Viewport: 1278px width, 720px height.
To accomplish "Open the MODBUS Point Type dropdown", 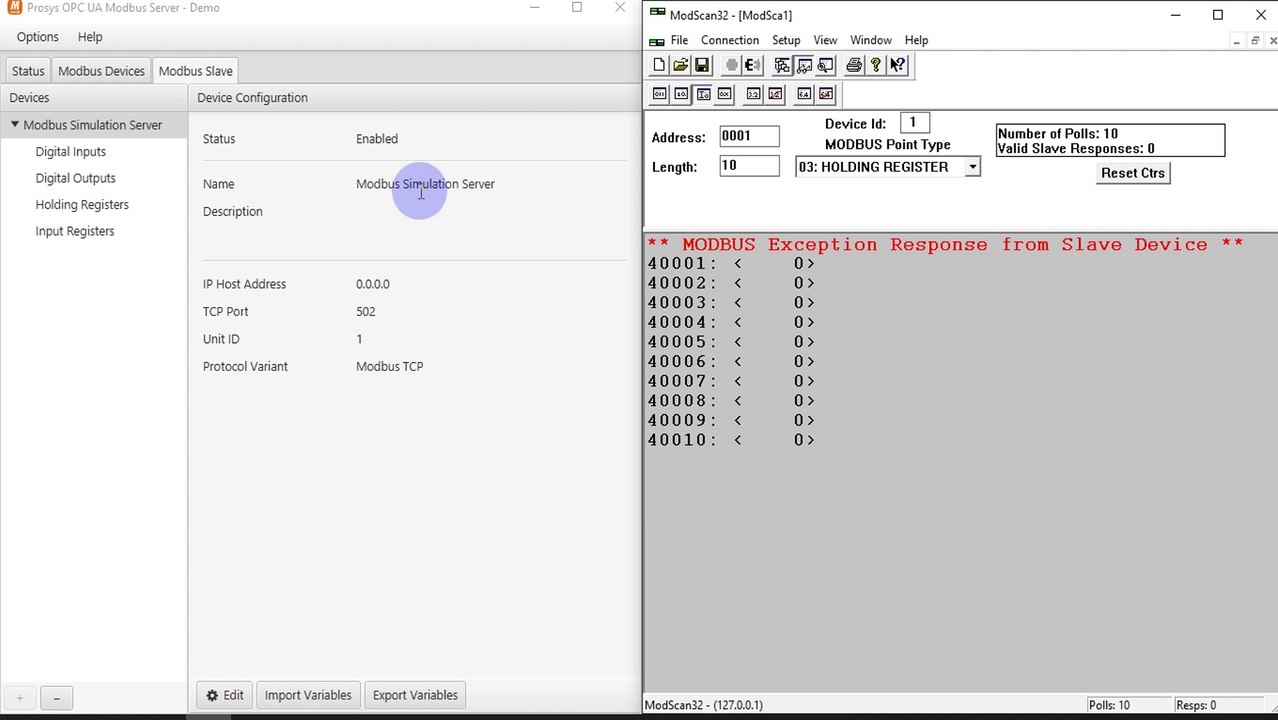I will 972,167.
